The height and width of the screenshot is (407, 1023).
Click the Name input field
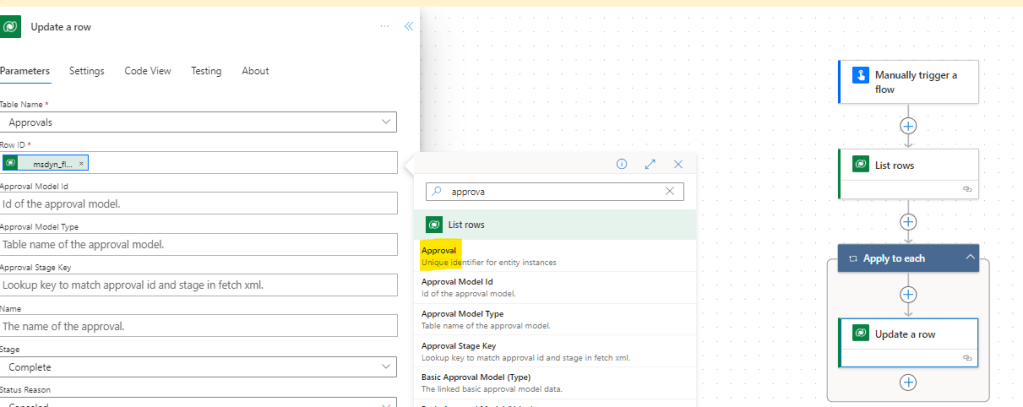(198, 325)
